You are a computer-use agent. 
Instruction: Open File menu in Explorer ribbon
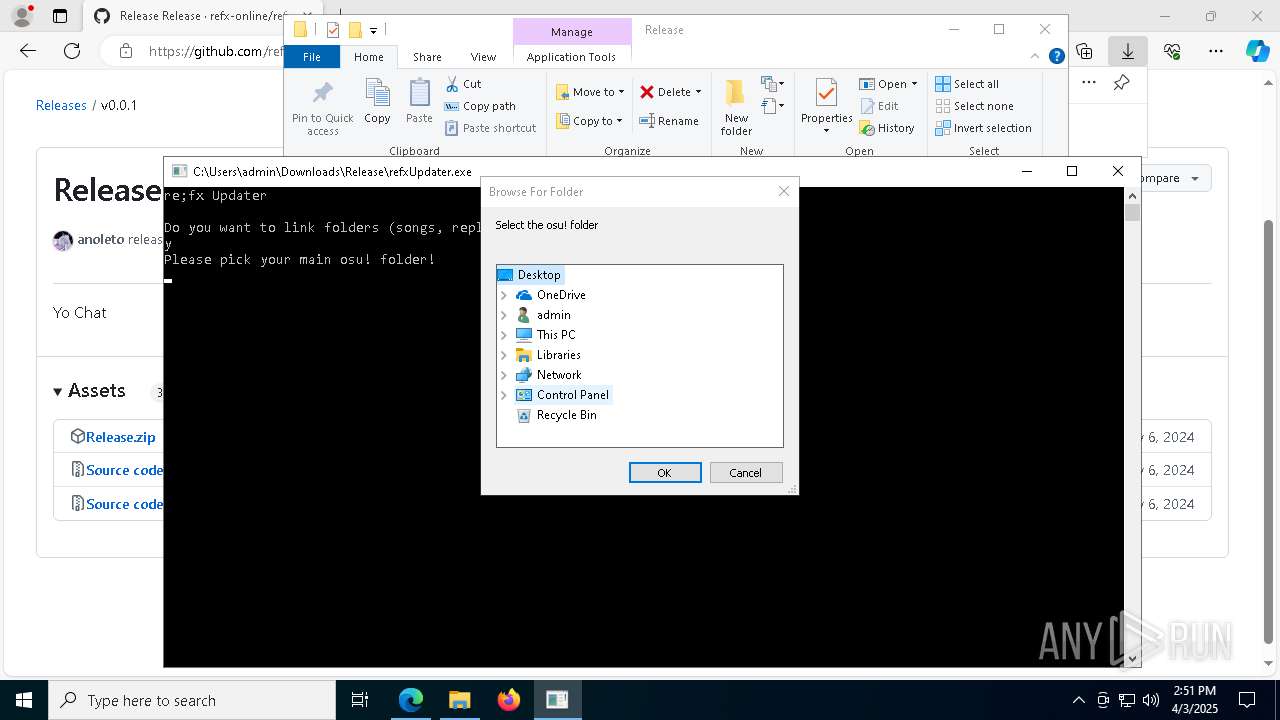(x=312, y=57)
